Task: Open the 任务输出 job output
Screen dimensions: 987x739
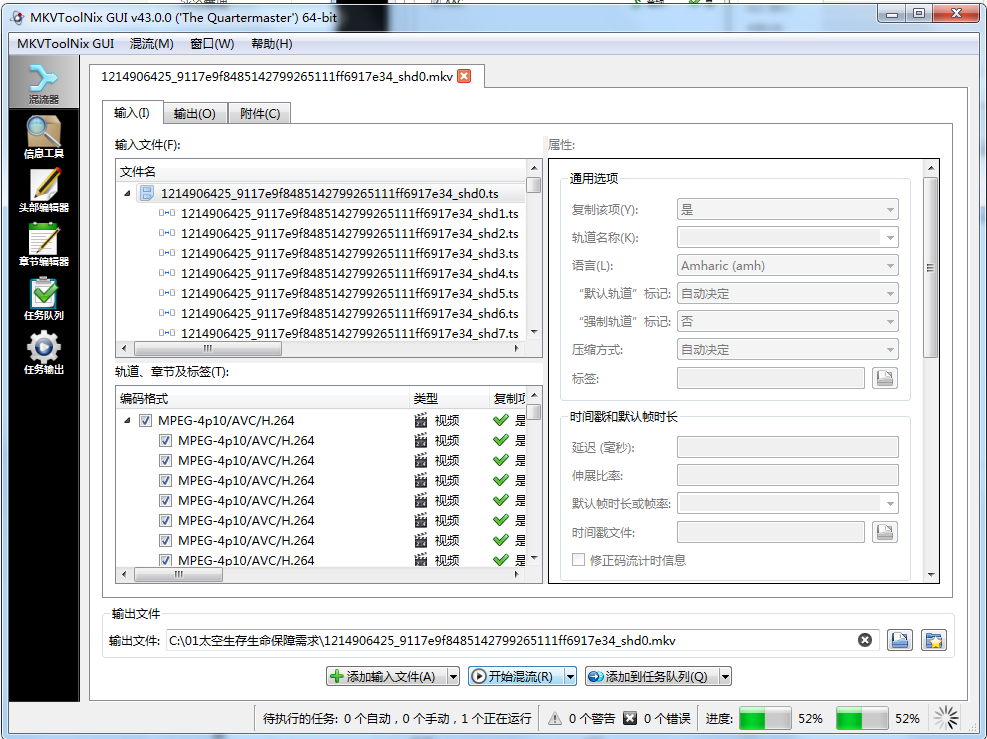Action: tap(43, 353)
